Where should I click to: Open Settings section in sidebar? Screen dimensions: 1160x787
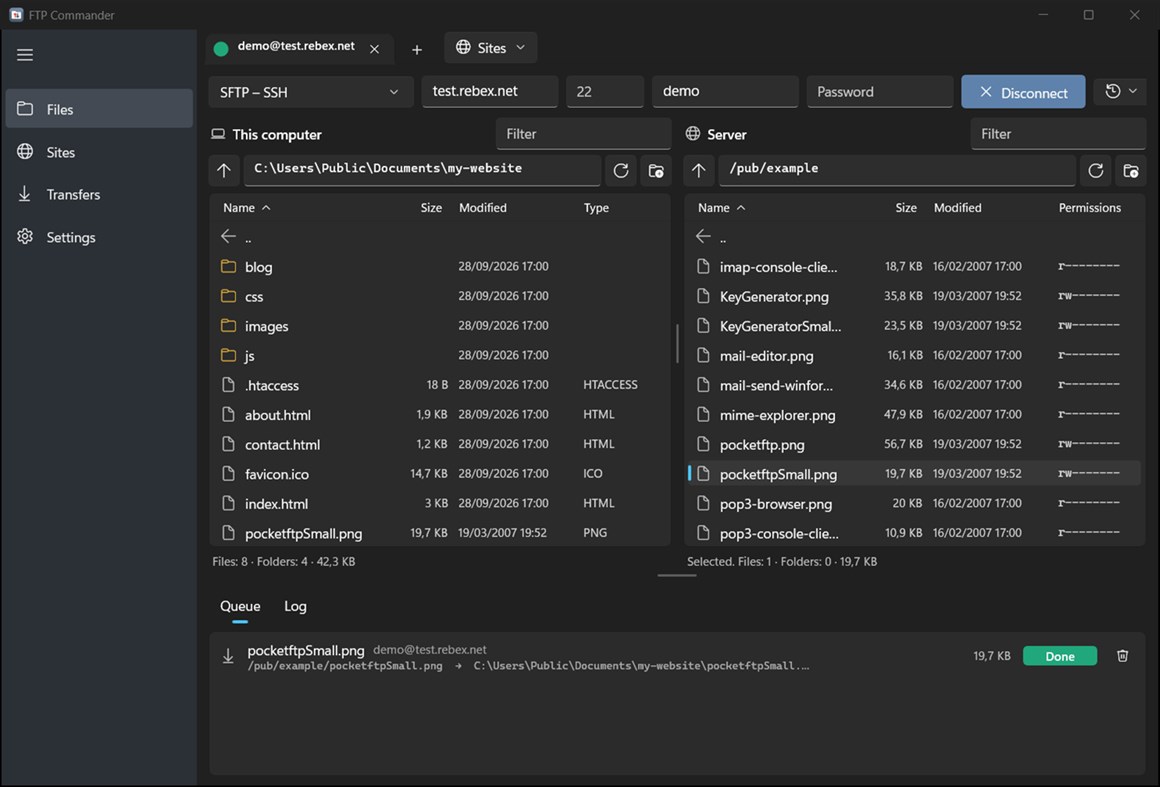pyautogui.click(x=99, y=237)
